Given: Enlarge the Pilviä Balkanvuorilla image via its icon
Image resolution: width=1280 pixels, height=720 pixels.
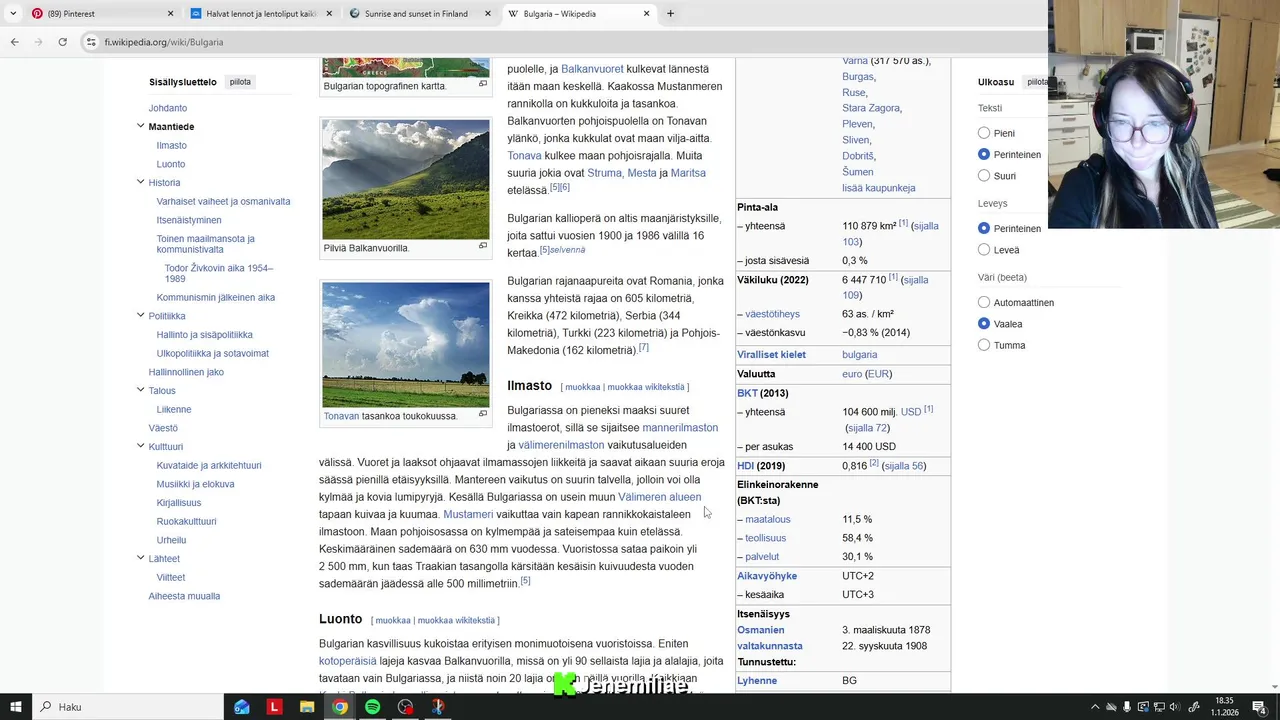Looking at the screenshot, I should click(482, 246).
